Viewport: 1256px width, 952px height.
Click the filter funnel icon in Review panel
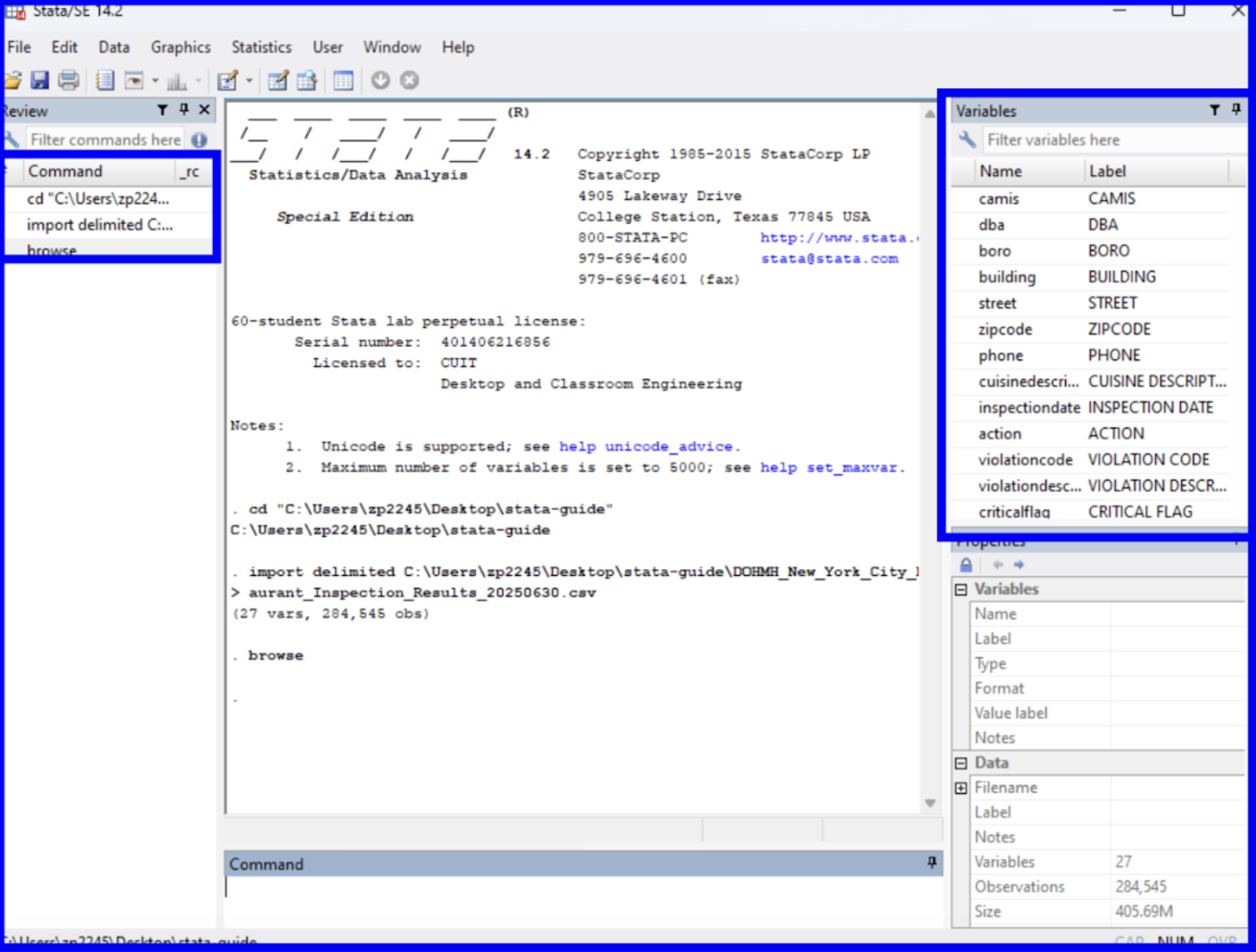pyautogui.click(x=163, y=110)
